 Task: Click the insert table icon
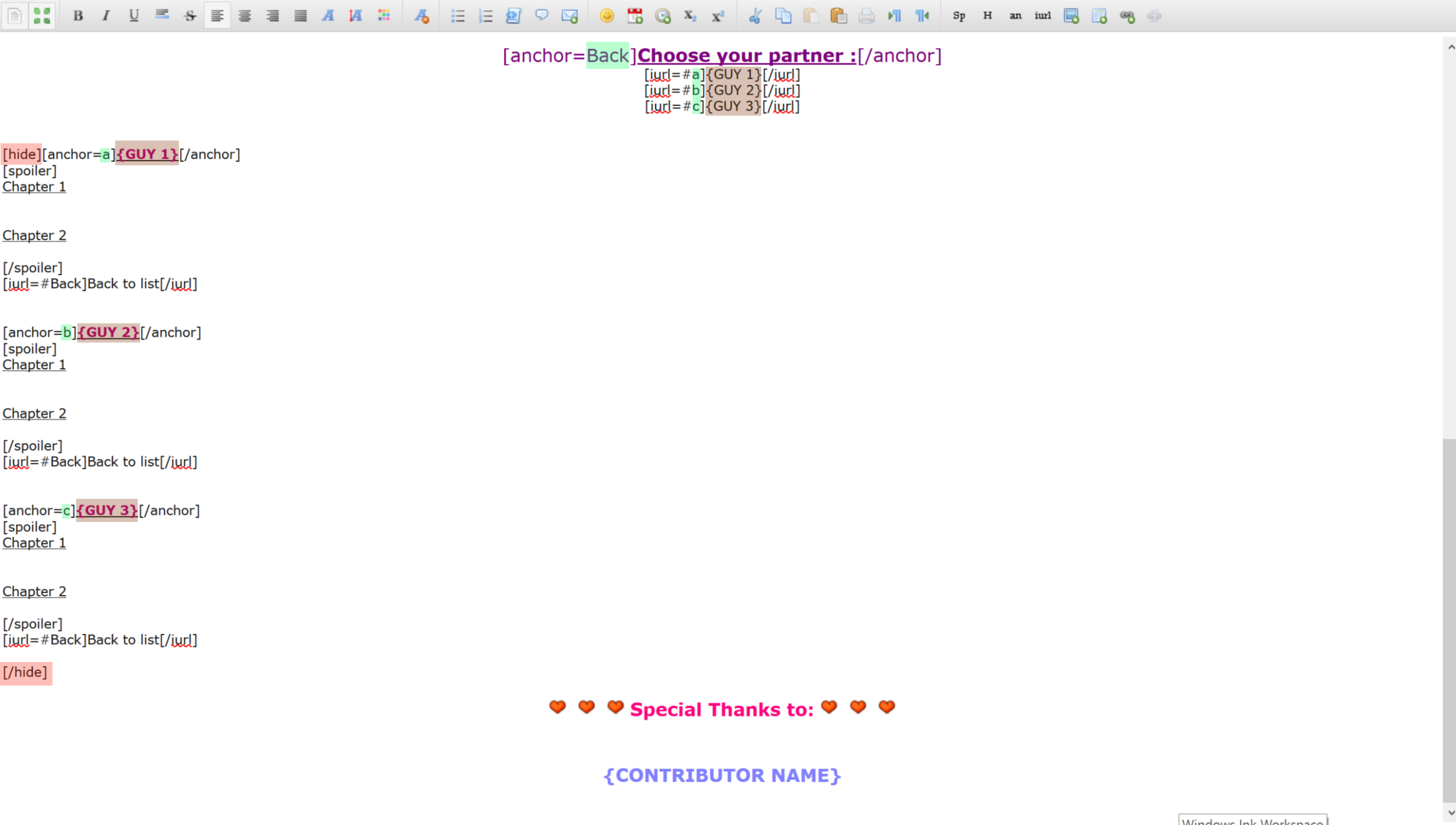1099,16
